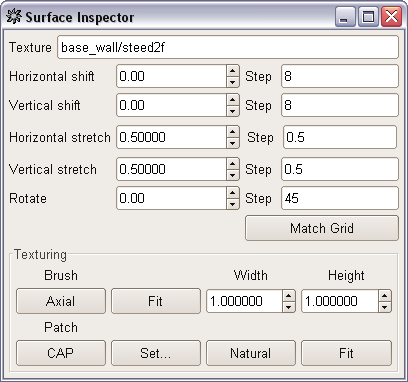Open the patch Set... dialog

(x=156, y=353)
